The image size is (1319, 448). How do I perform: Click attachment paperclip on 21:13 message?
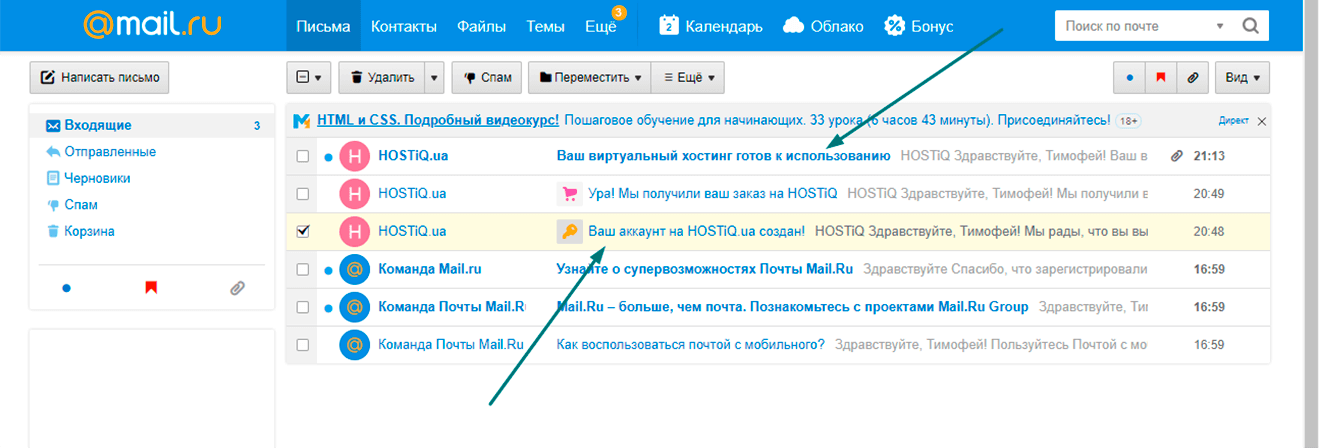(1177, 156)
